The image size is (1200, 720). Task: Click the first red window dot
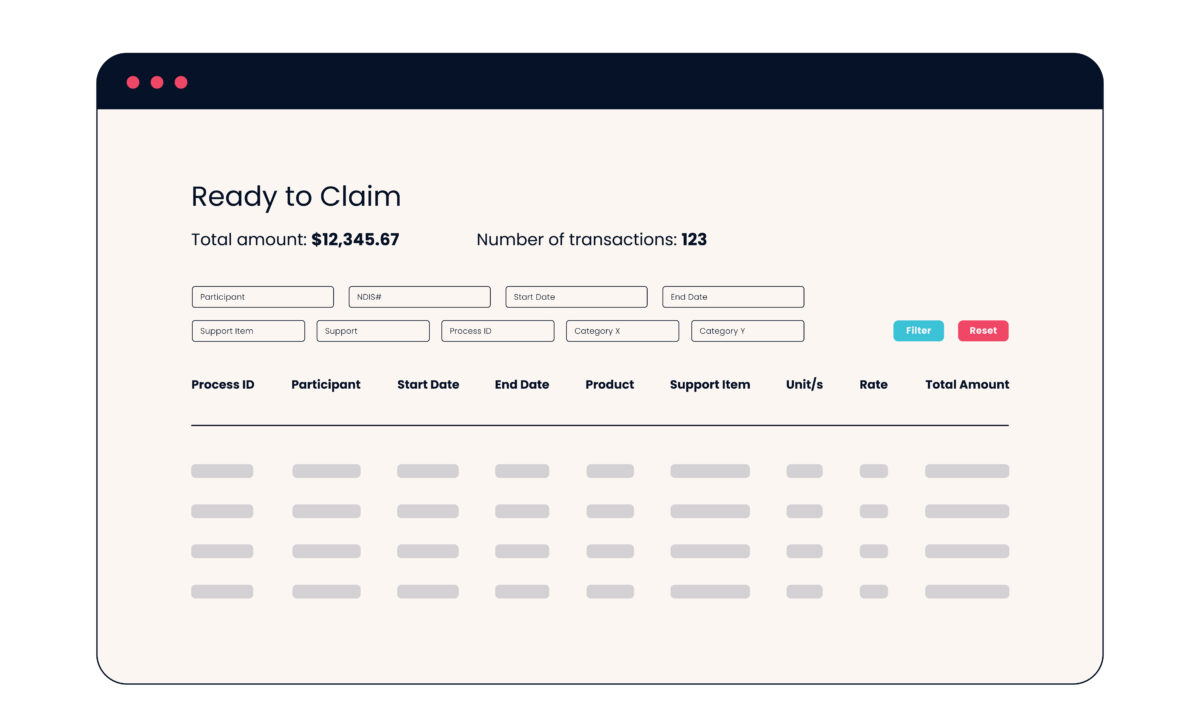click(x=135, y=81)
